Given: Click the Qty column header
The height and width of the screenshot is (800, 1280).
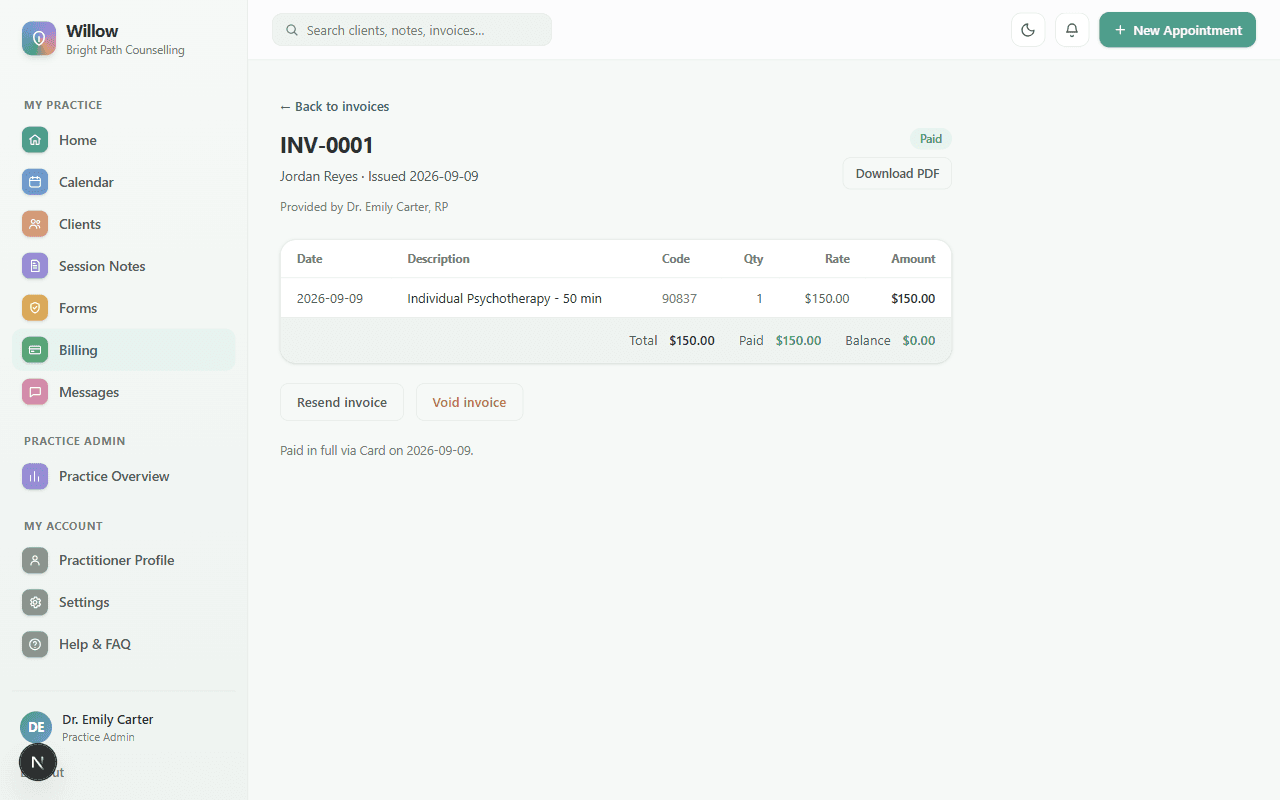Looking at the screenshot, I should click(x=753, y=258).
